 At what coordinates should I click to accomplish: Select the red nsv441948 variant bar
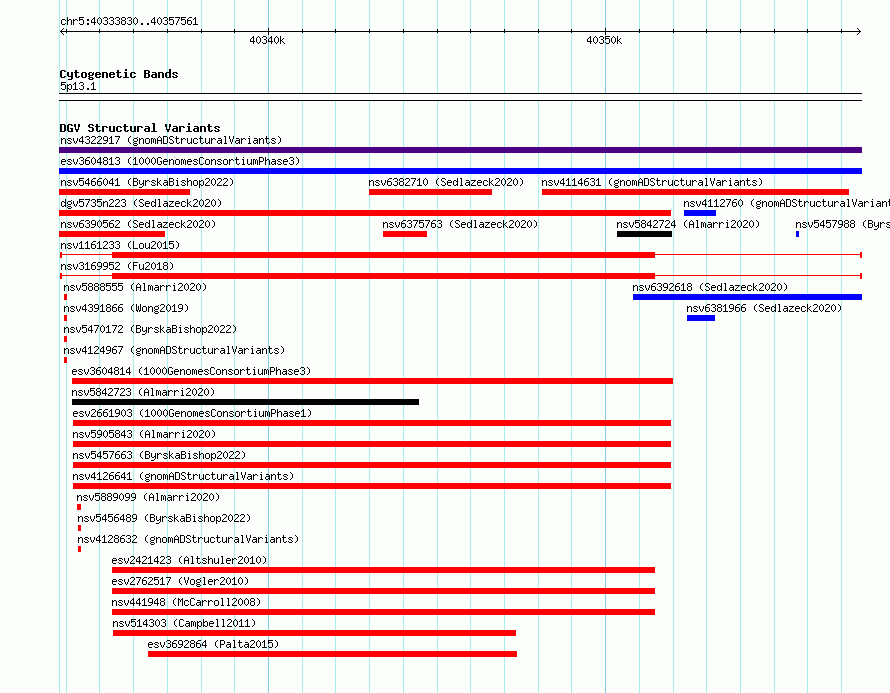click(384, 612)
